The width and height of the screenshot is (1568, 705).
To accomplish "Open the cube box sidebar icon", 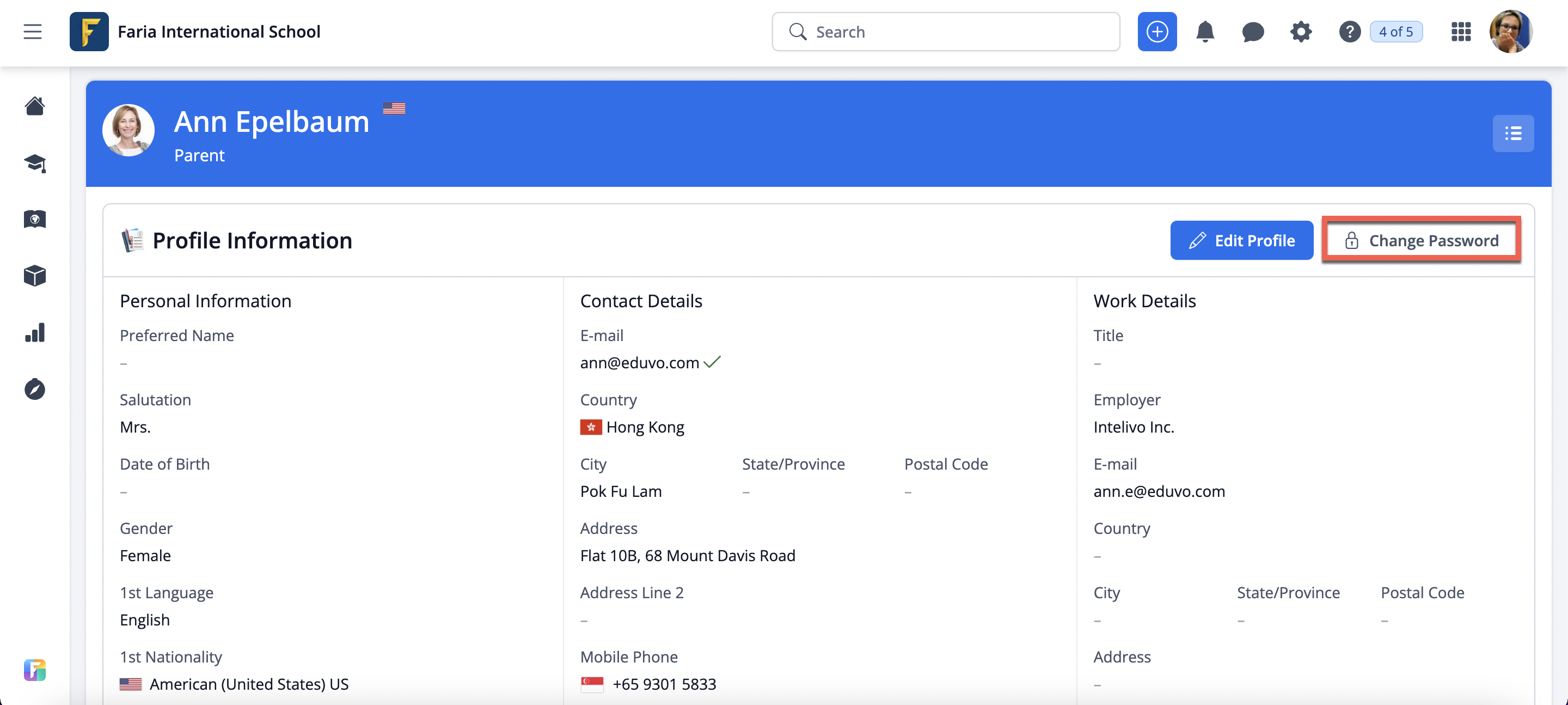I will (x=35, y=276).
